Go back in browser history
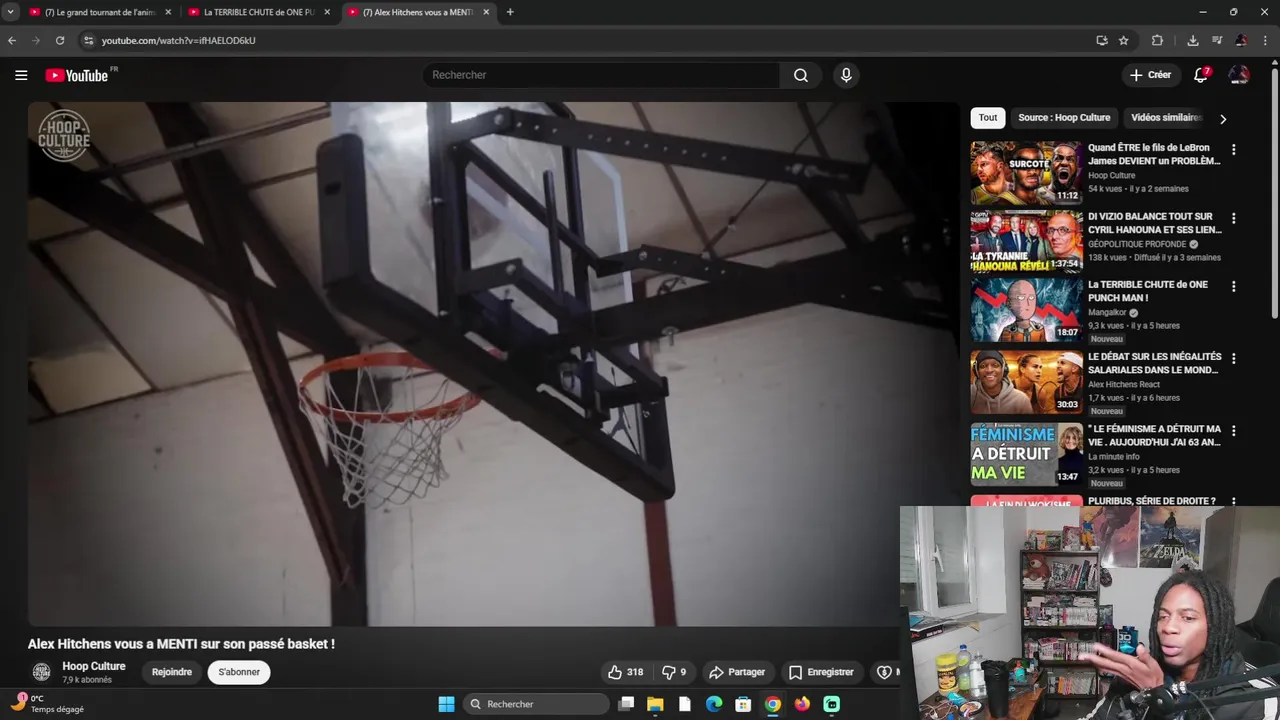 [12, 40]
